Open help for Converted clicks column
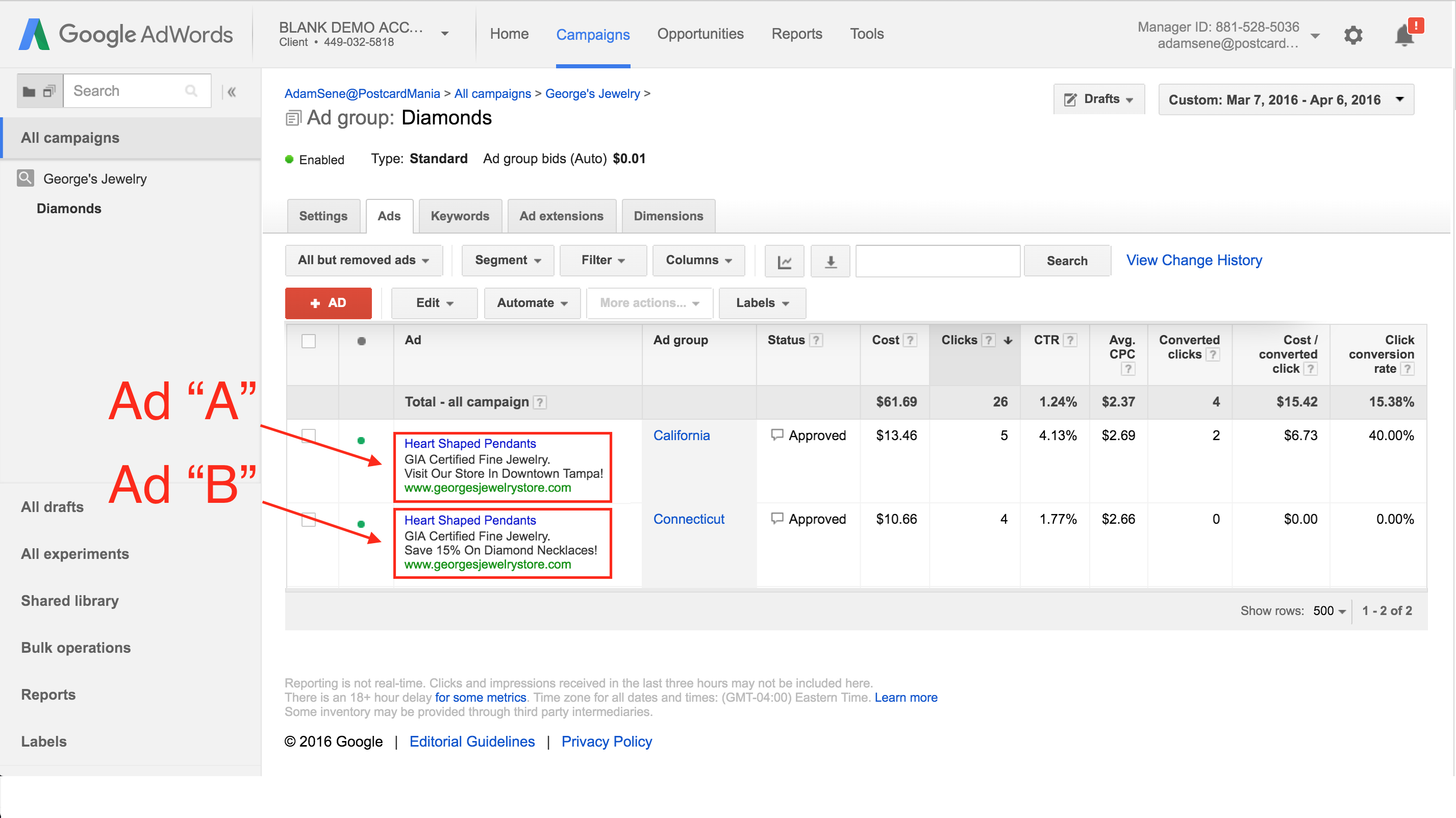1456x818 pixels. pyautogui.click(x=1212, y=354)
